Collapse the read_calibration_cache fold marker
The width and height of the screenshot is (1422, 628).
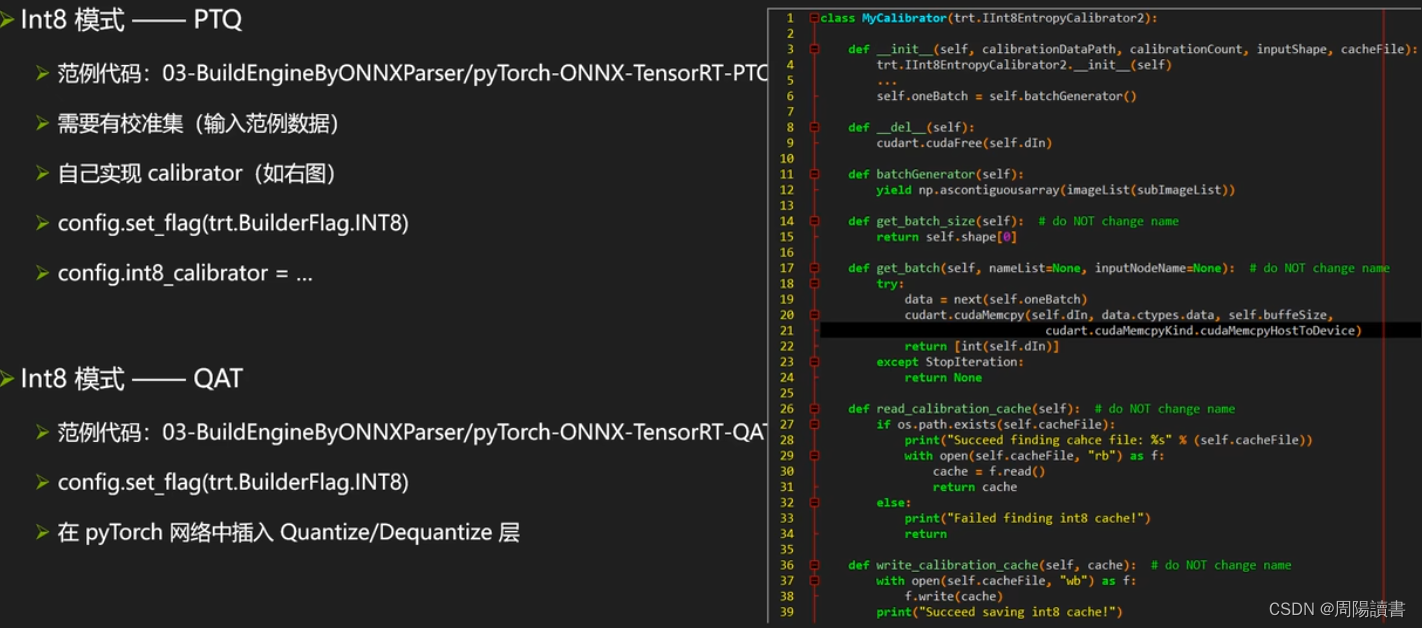[814, 409]
